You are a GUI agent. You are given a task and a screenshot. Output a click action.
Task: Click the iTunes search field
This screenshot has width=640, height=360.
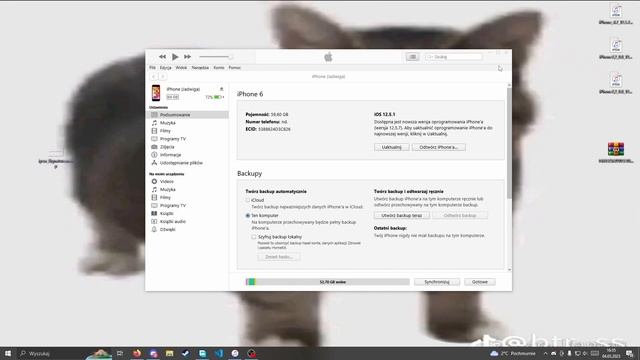[453, 57]
